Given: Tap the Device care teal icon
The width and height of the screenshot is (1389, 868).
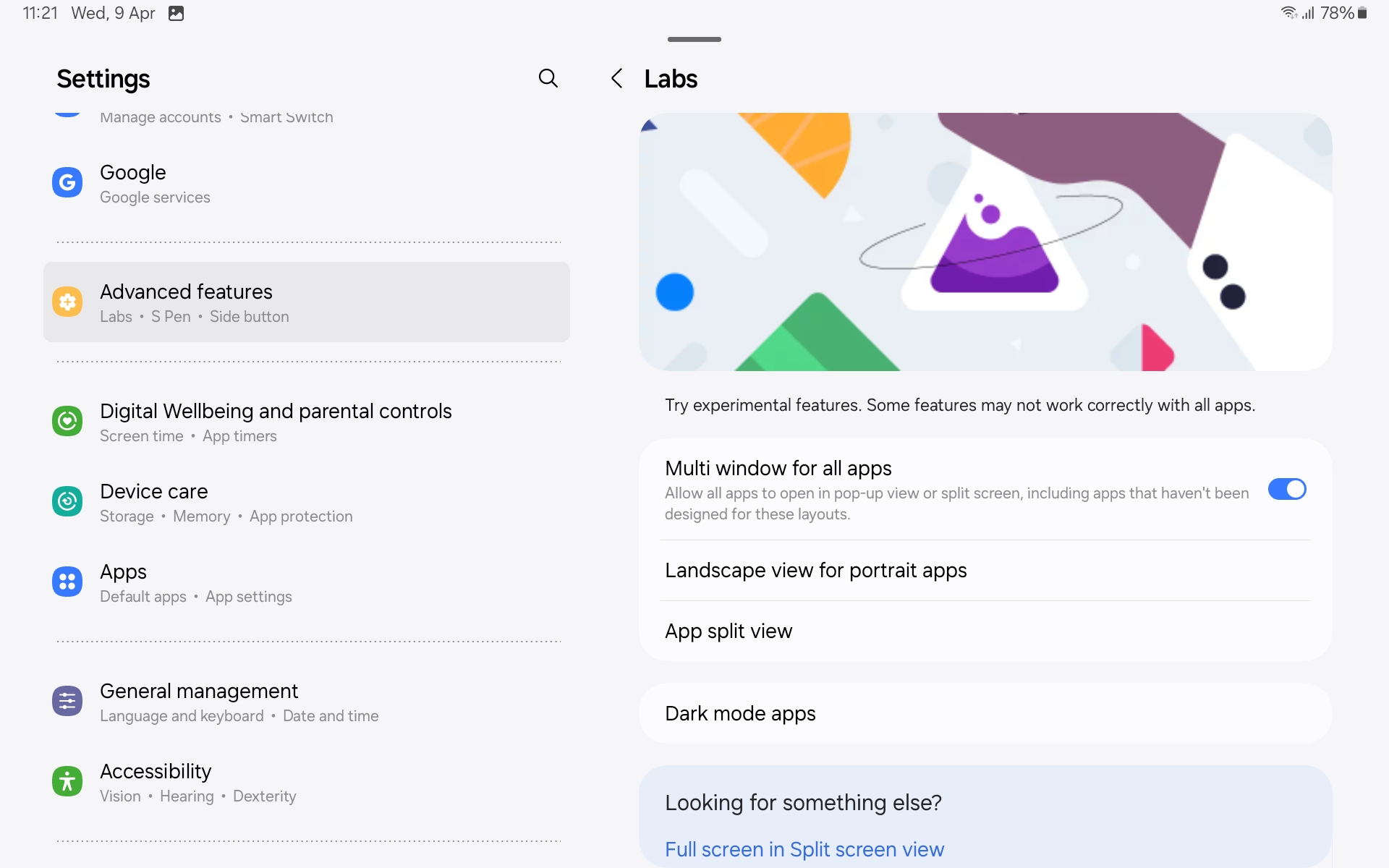Looking at the screenshot, I should [x=67, y=501].
